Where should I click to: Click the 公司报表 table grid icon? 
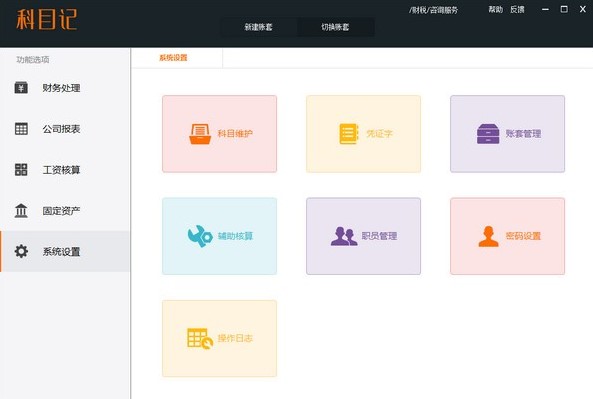point(21,129)
